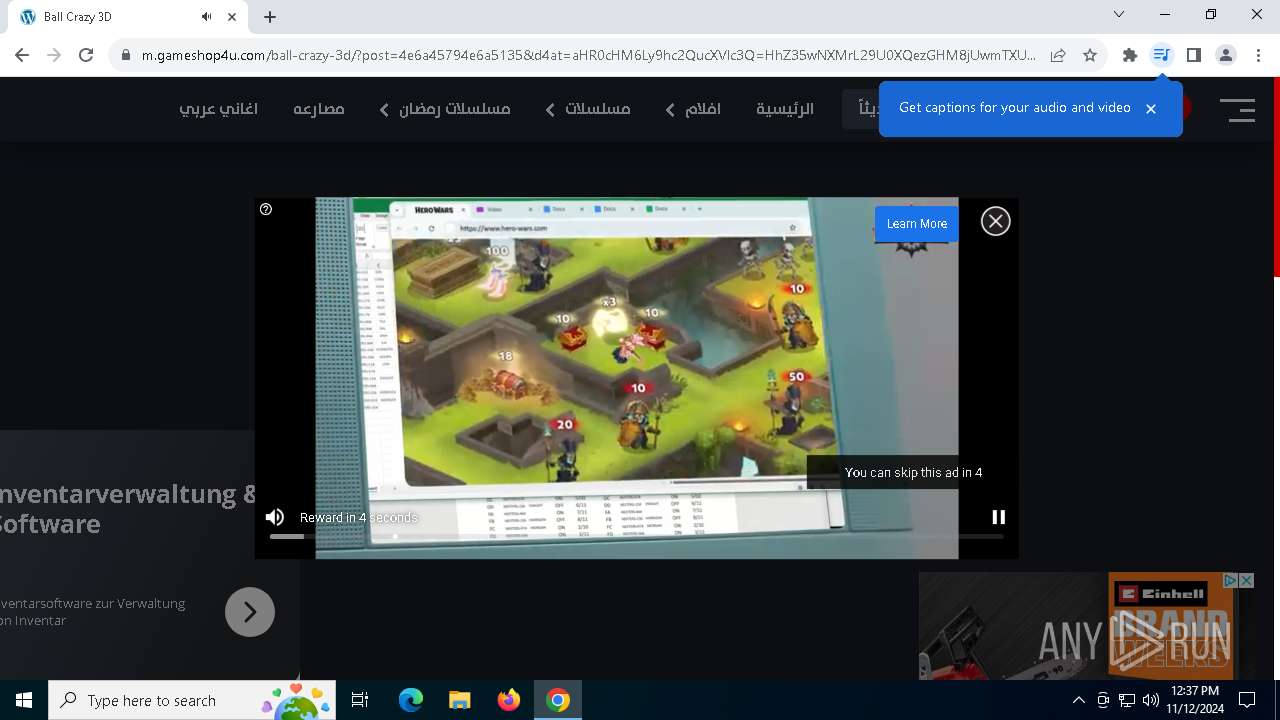Open the Windows Start menu
The width and height of the screenshot is (1280, 720).
[x=24, y=700]
